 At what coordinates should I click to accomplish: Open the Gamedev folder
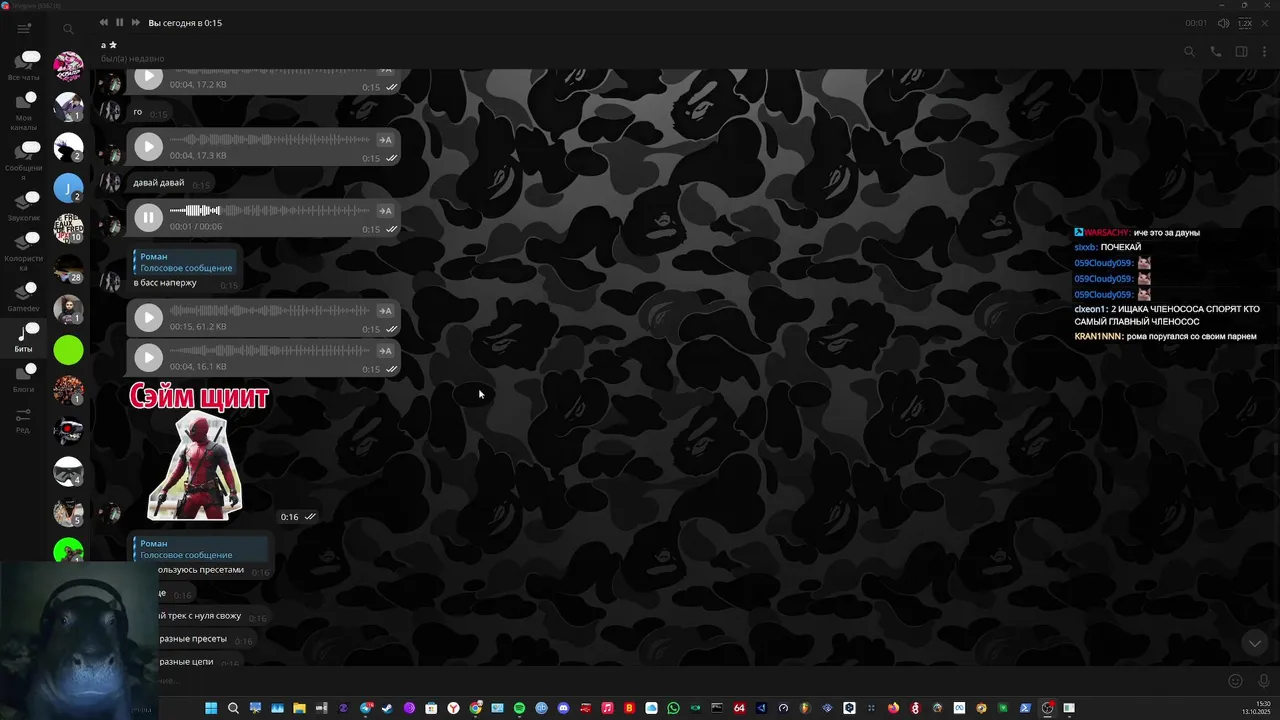pyautogui.click(x=24, y=296)
